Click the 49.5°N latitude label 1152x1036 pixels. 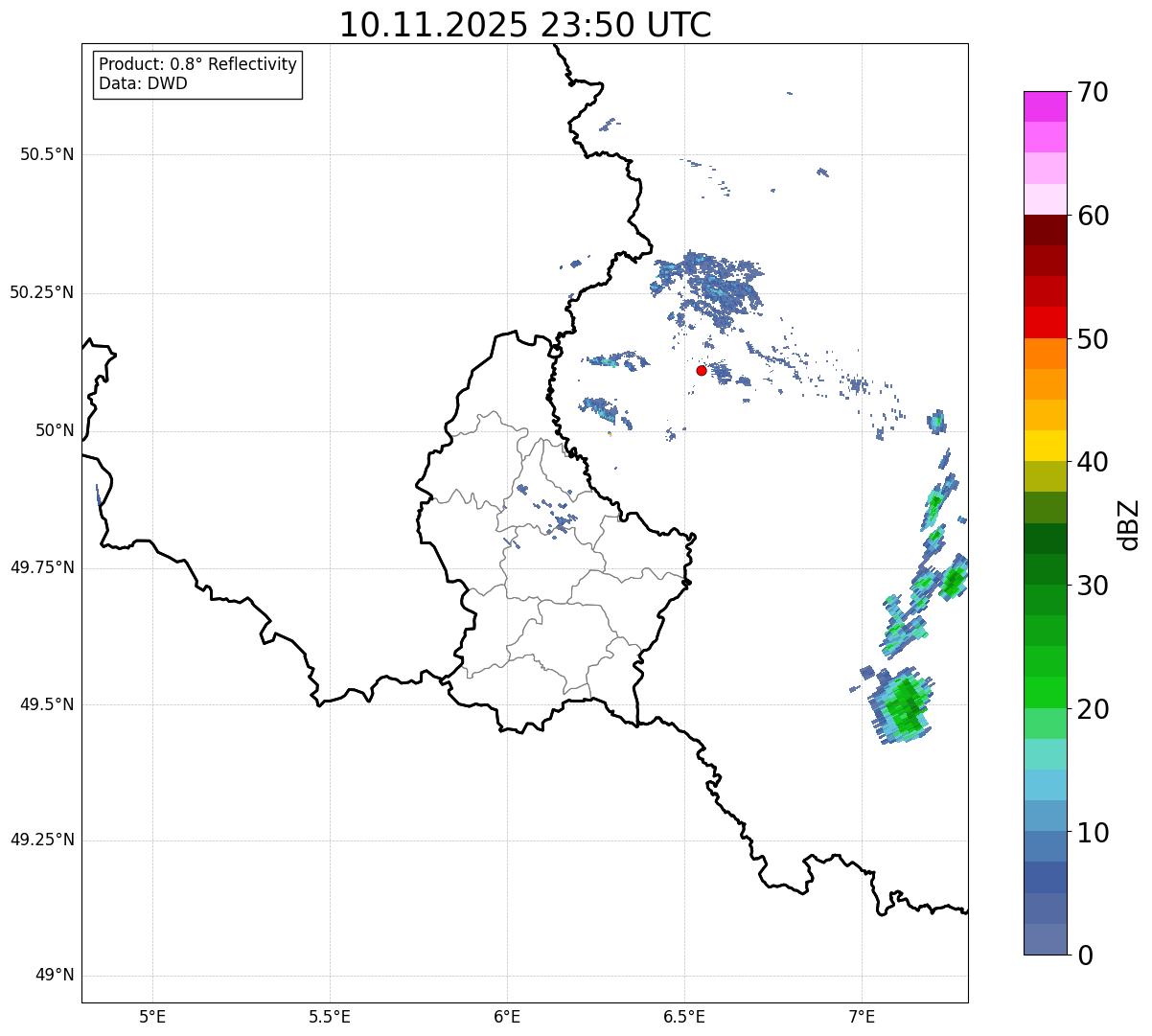point(47,704)
